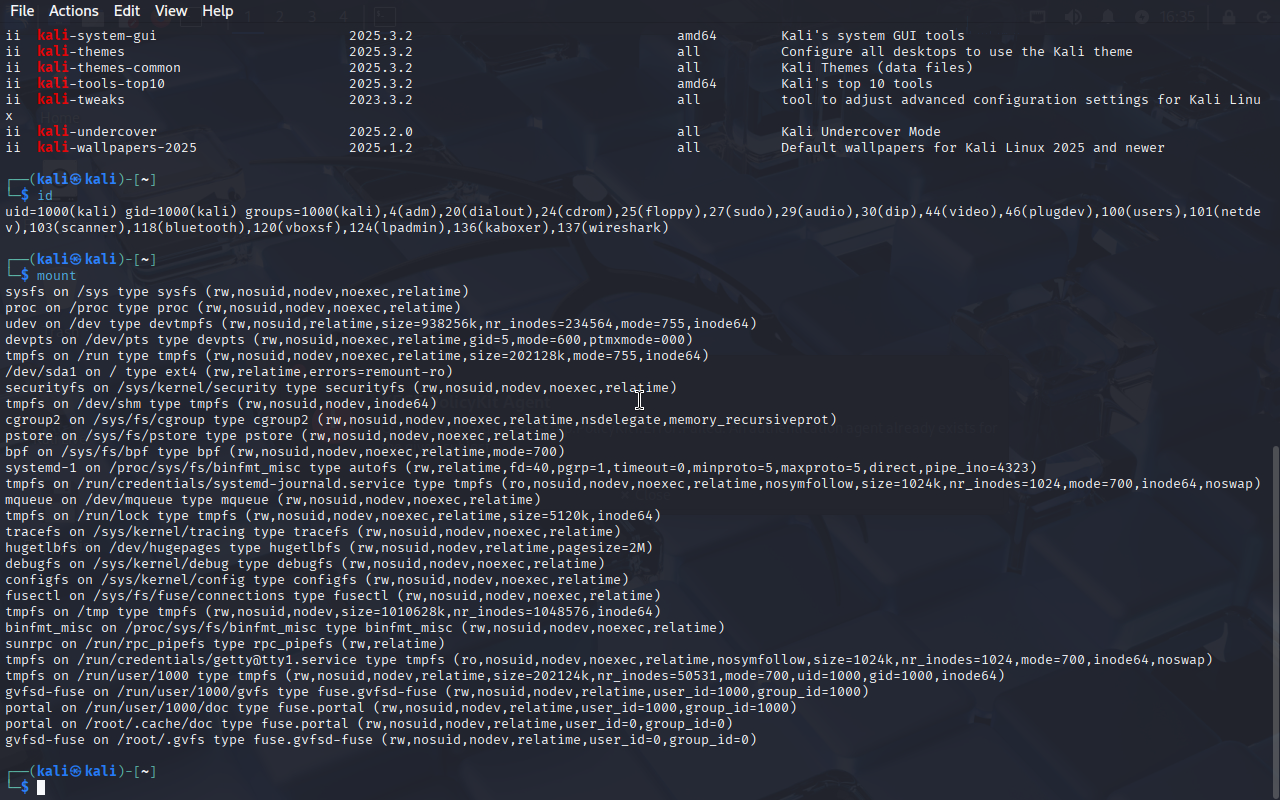Image resolution: width=1280 pixels, height=800 pixels.
Task: Click the 'pstore on /sys/fs/pstore' line
Action: (285, 436)
